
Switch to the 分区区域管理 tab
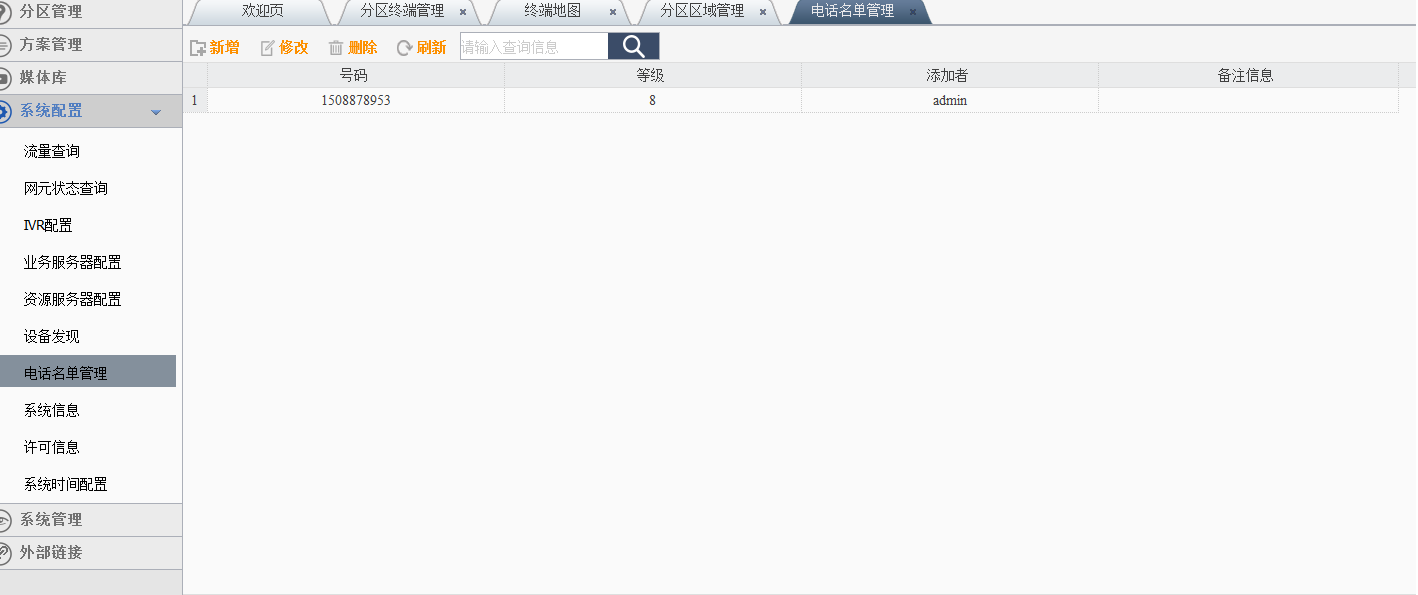point(702,11)
